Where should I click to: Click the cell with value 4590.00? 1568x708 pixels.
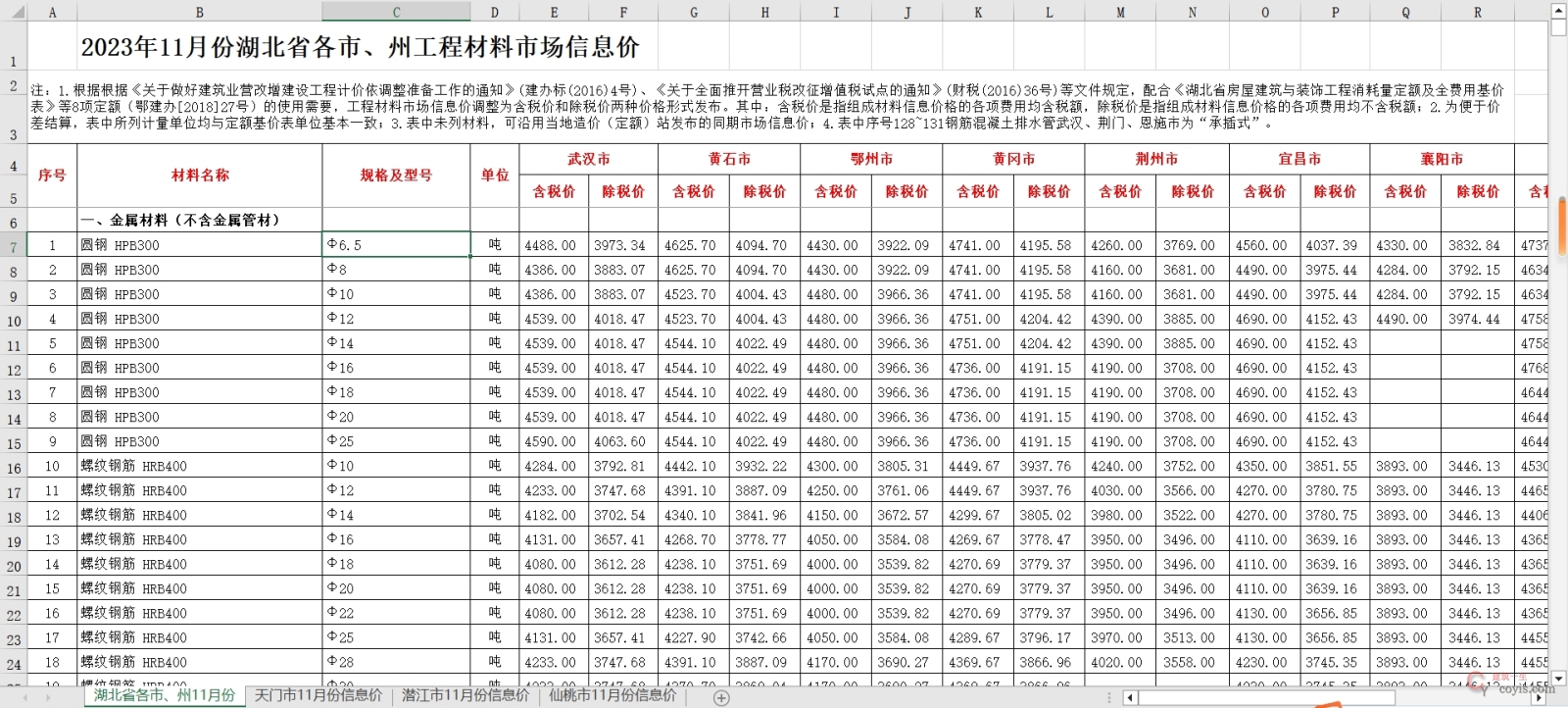point(554,441)
